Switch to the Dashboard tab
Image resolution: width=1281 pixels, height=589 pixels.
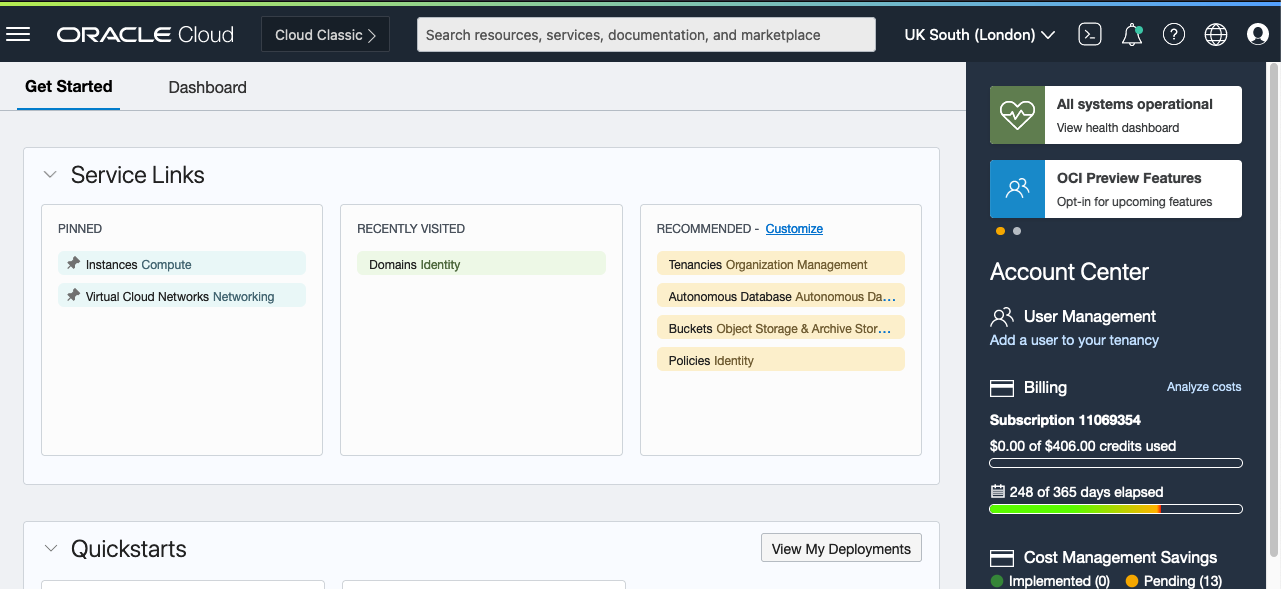[207, 87]
